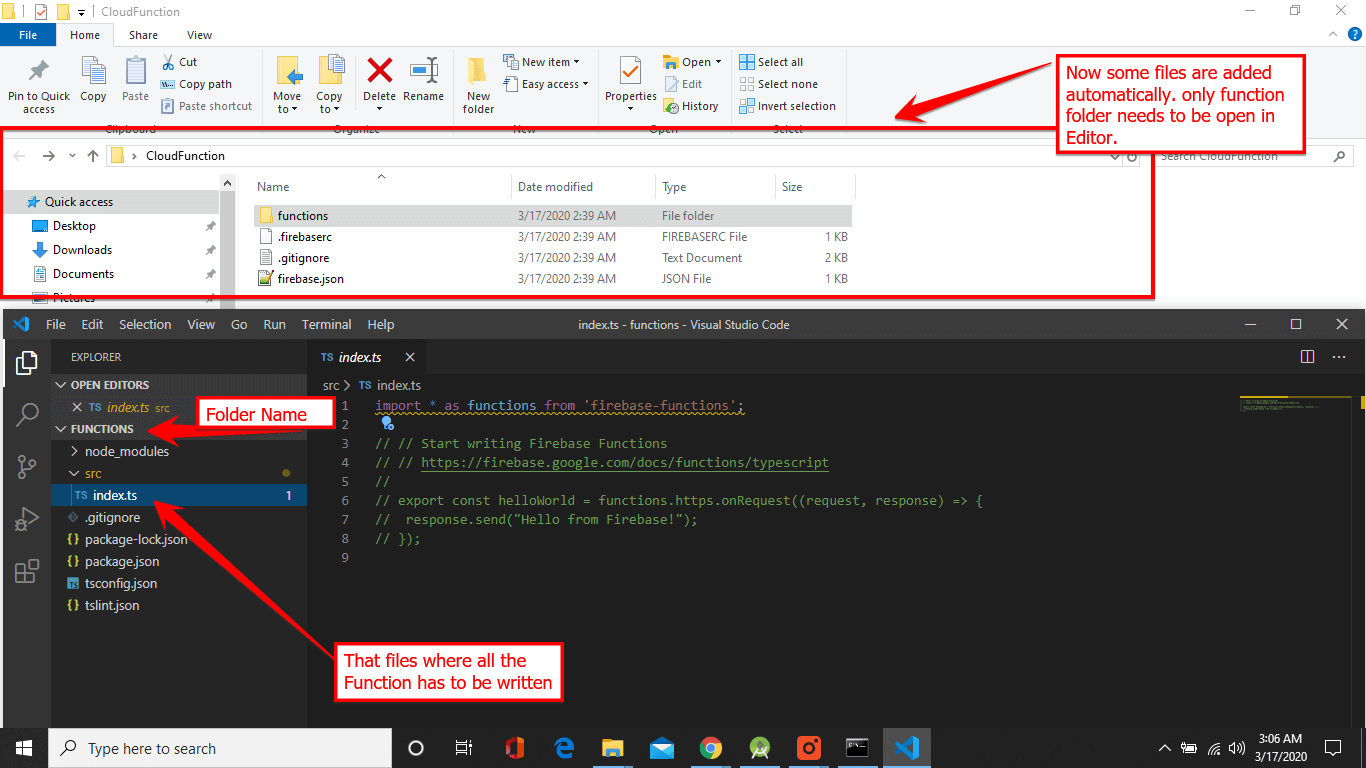Image resolution: width=1366 pixels, height=768 pixels.
Task: Collapse the src folder
Action: coord(74,473)
